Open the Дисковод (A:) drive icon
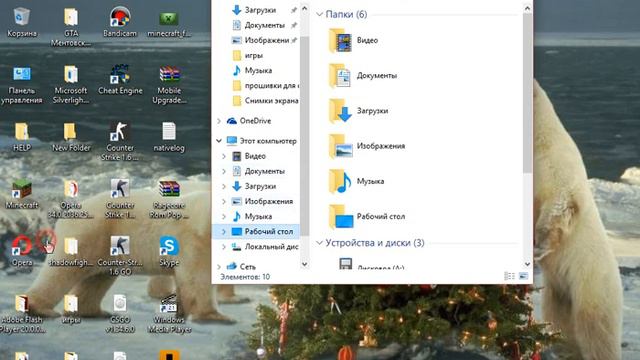Viewport: 640px width, 360px height. pos(346,264)
